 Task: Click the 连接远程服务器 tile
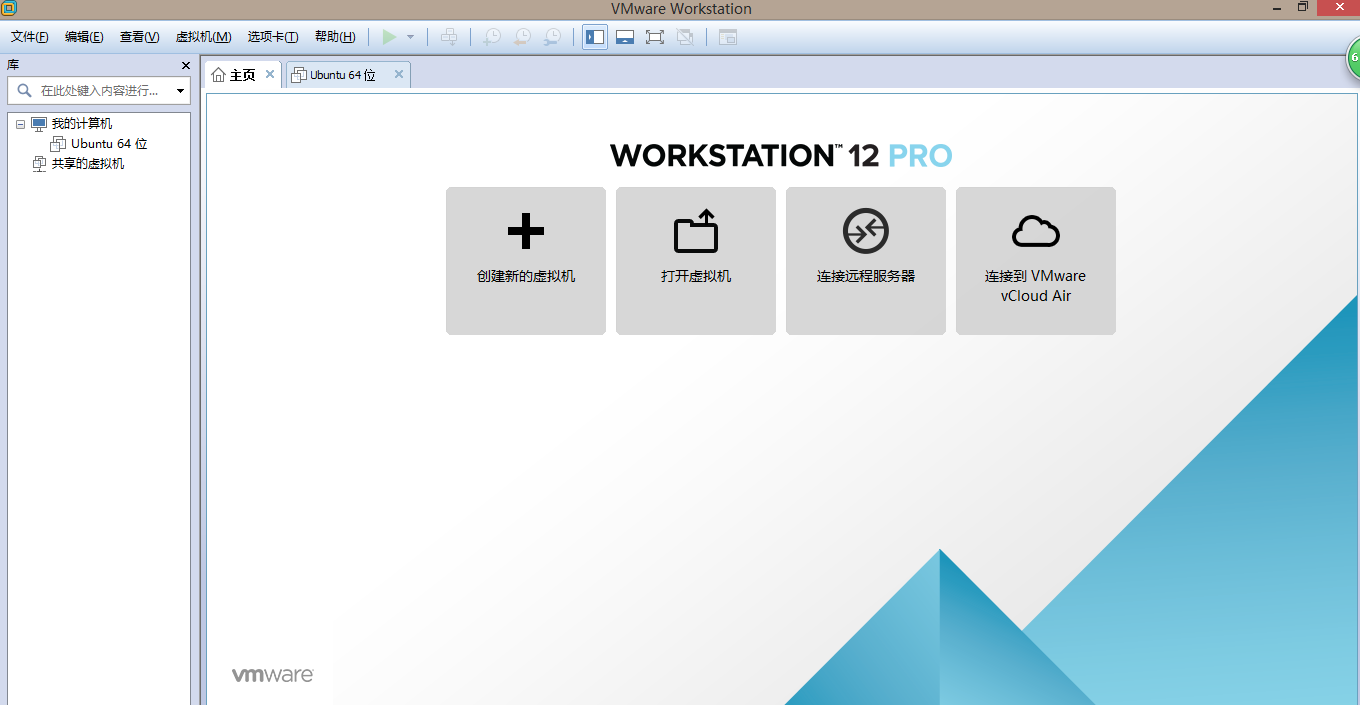pyautogui.click(x=866, y=261)
